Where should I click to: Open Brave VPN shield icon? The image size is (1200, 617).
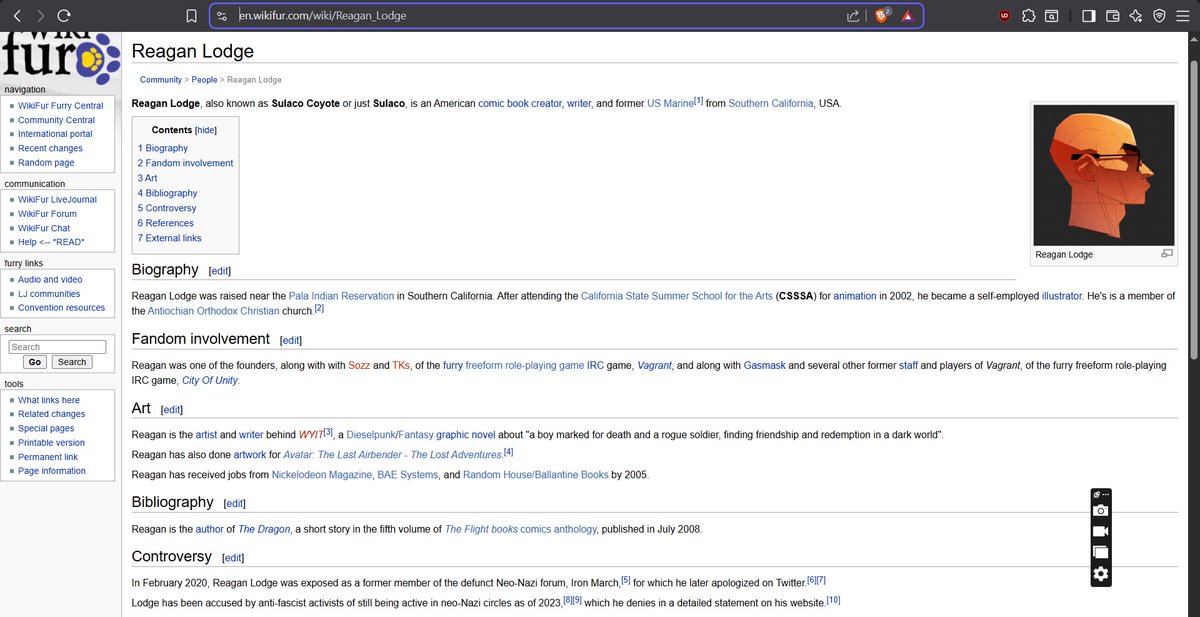[x=1159, y=16]
